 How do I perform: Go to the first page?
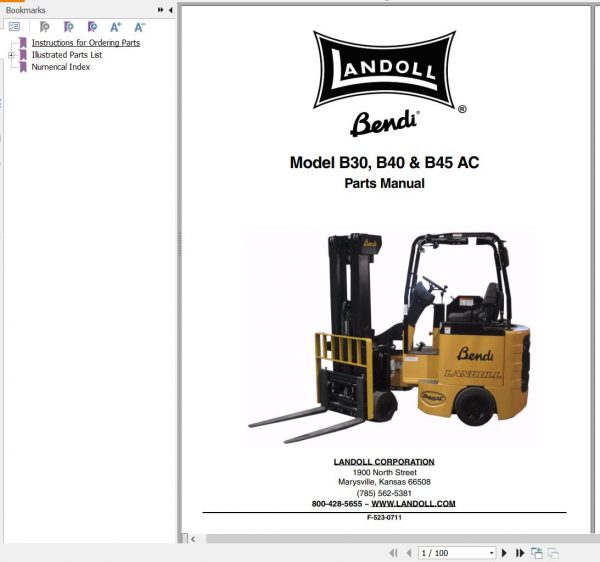click(393, 553)
